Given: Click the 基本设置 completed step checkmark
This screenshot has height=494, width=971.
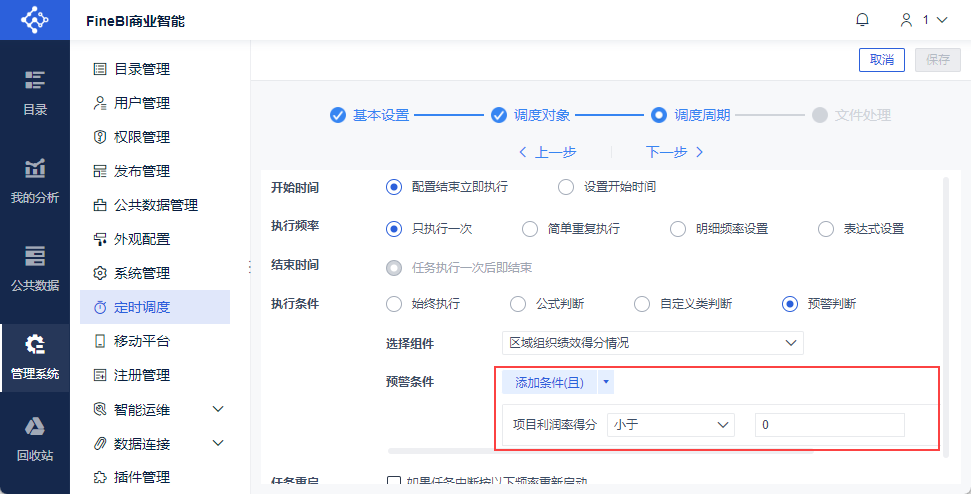Looking at the screenshot, I should 337,115.
